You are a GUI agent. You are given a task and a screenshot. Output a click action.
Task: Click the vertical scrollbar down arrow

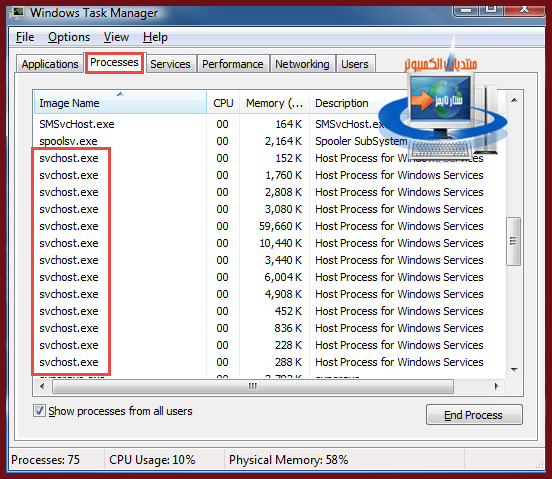514,370
